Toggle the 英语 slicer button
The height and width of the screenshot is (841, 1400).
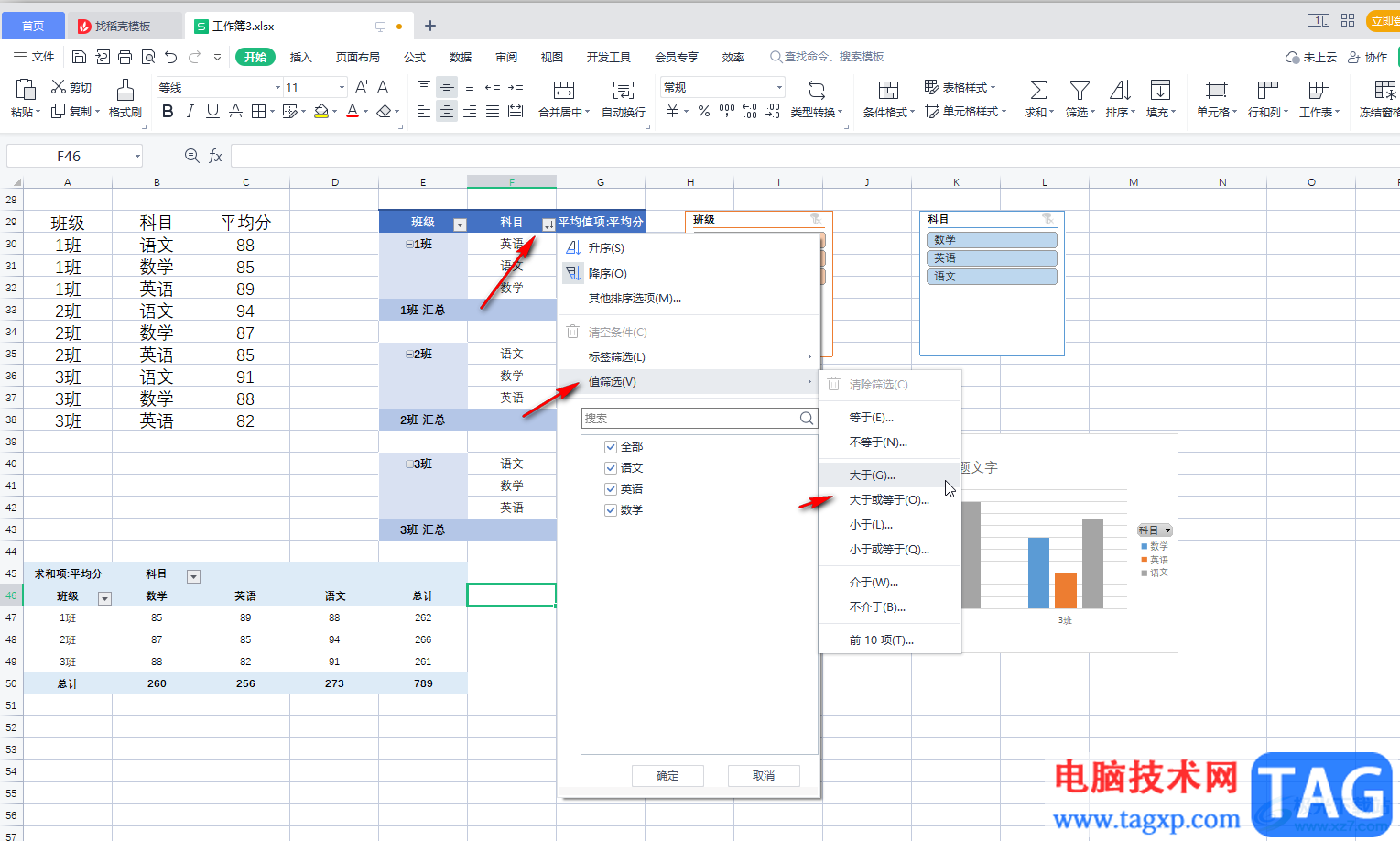coord(992,257)
